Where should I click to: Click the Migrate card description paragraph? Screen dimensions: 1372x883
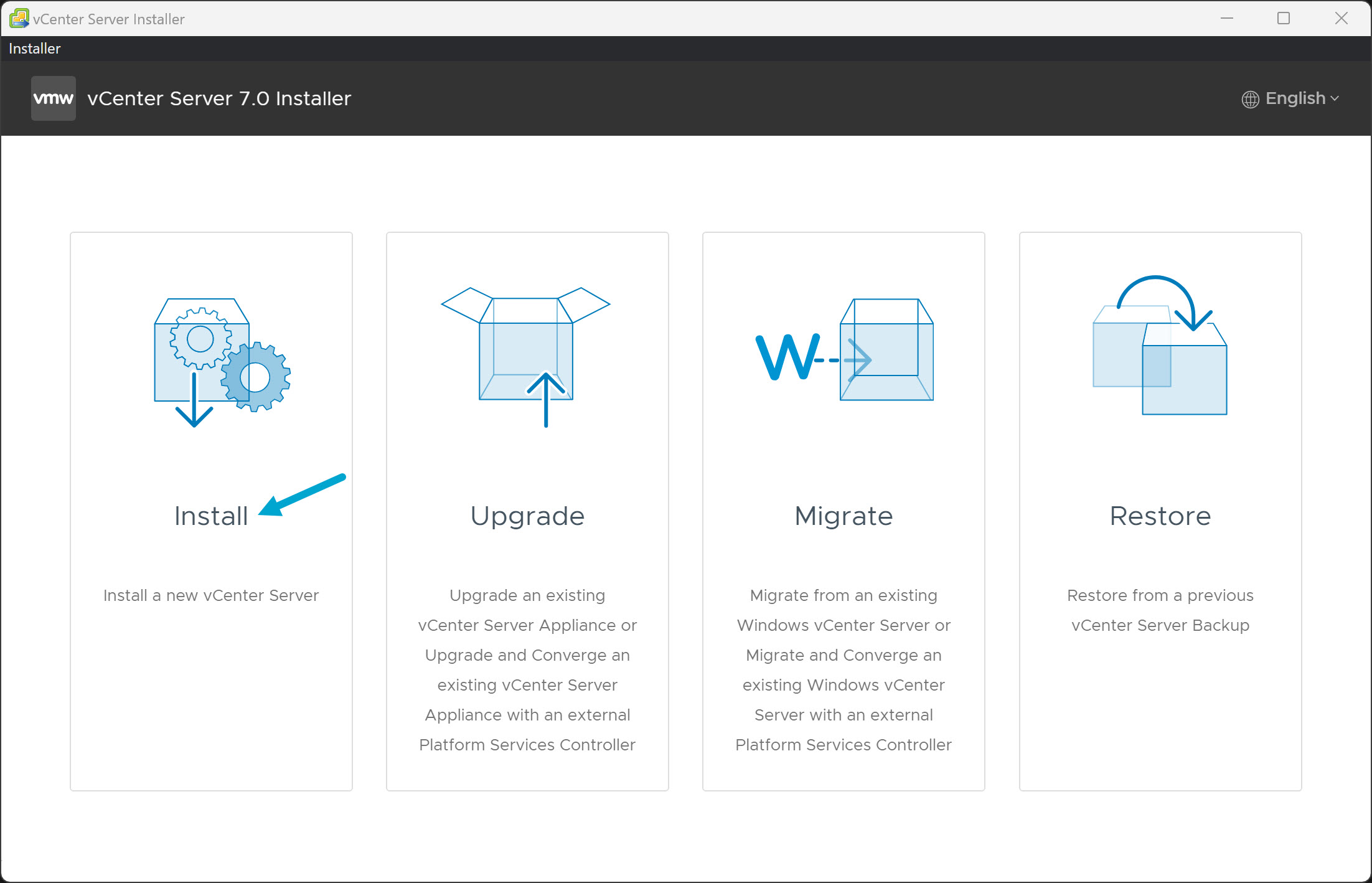(x=843, y=670)
